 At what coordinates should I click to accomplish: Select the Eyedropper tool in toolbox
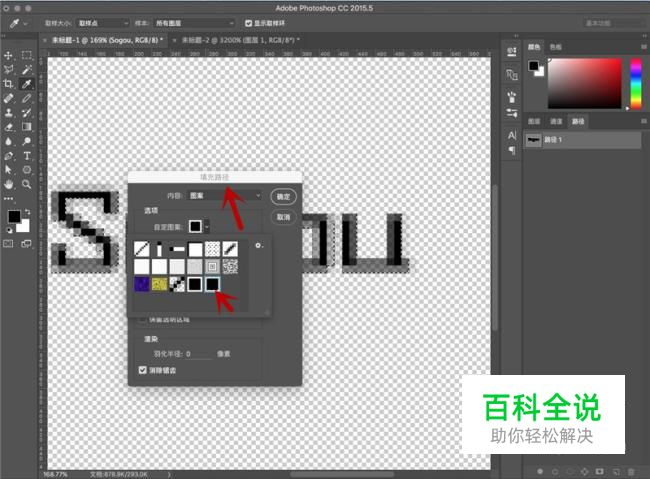(x=27, y=84)
